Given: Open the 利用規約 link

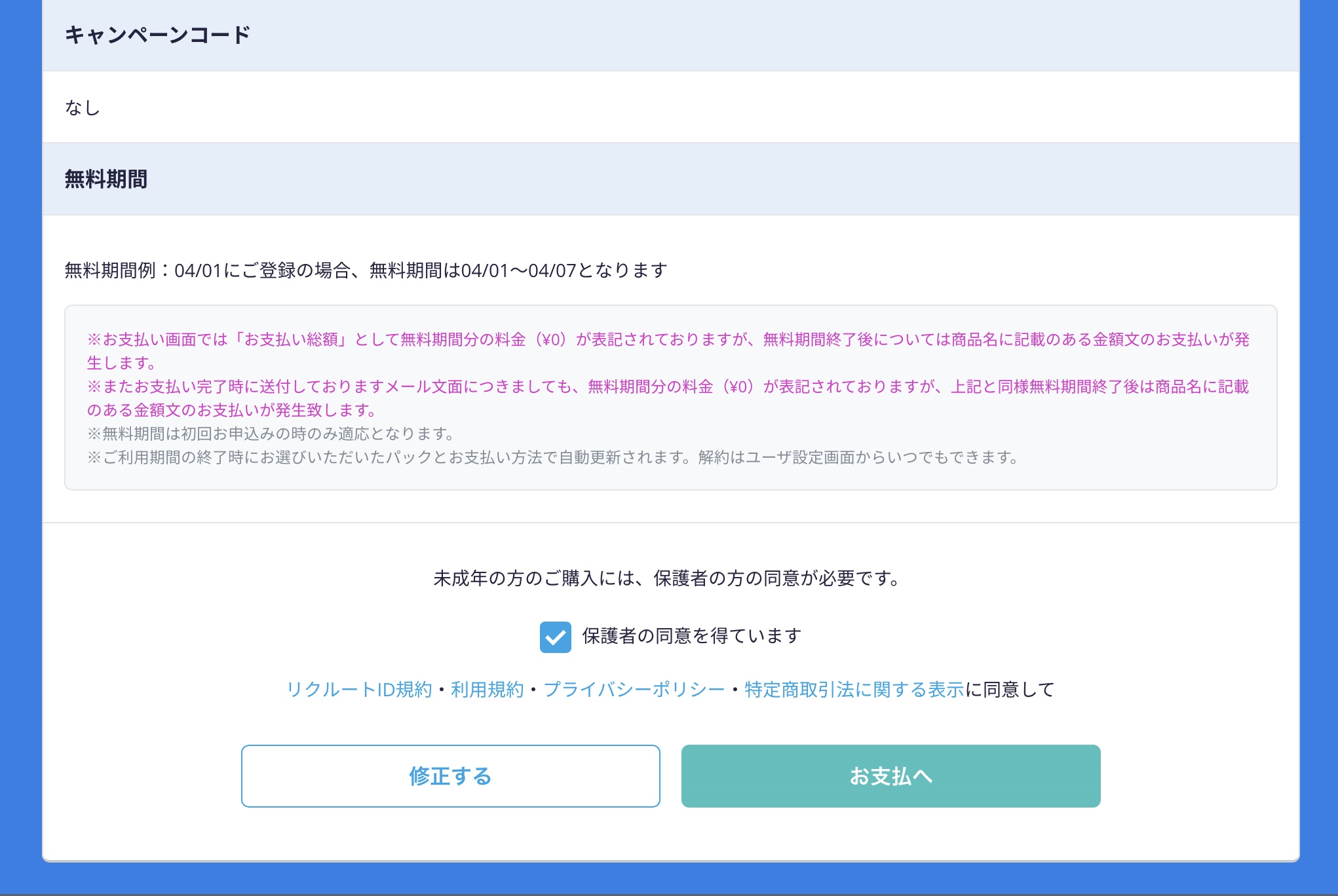Looking at the screenshot, I should point(487,689).
